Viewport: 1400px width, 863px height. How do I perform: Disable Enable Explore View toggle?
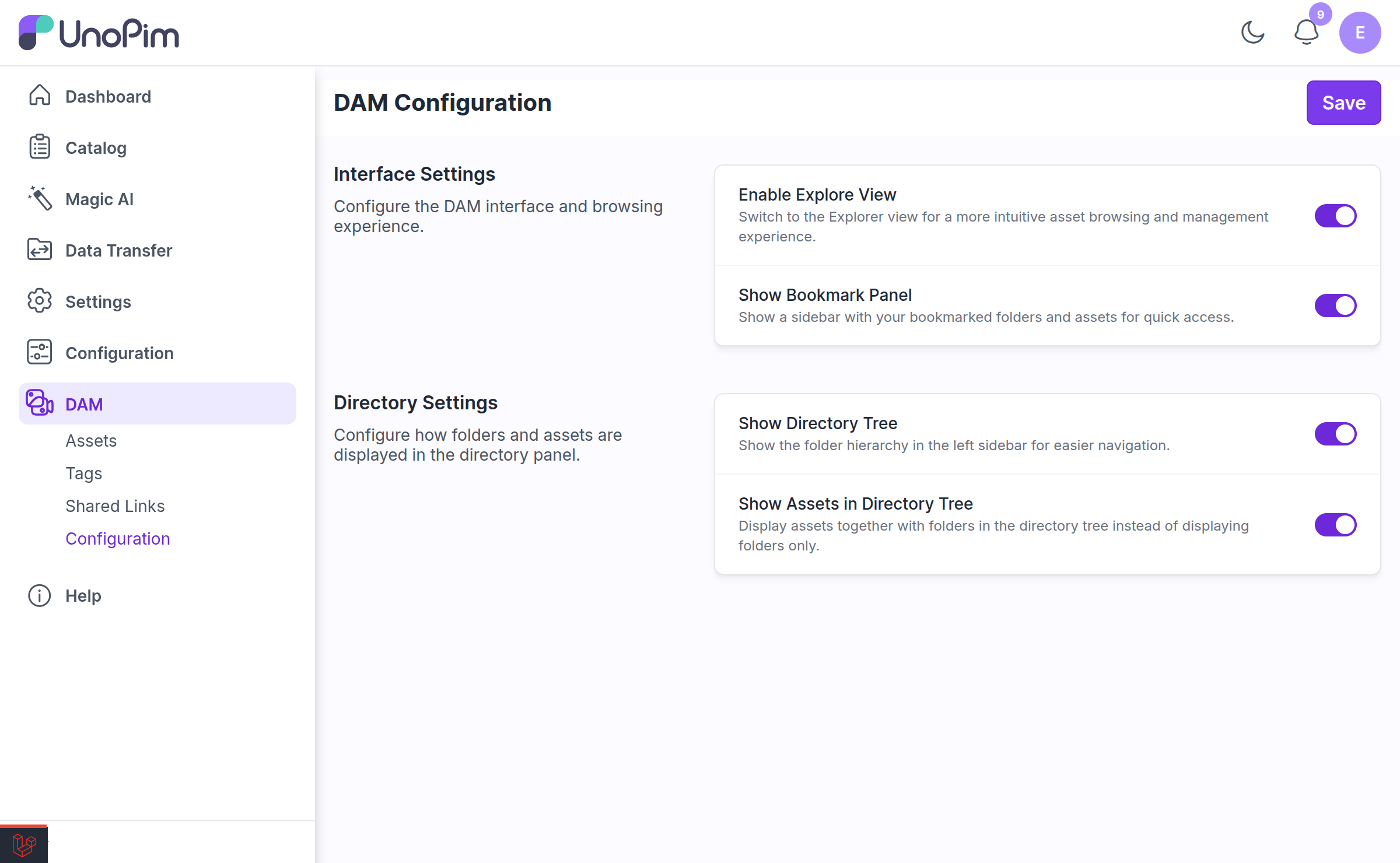point(1335,216)
